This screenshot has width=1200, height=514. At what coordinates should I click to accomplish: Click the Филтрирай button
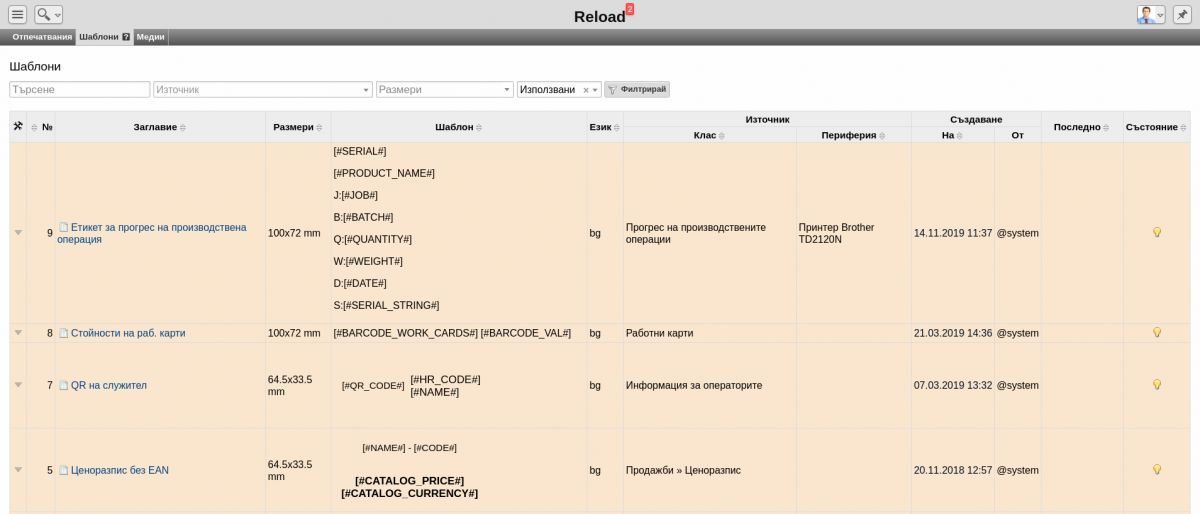pos(637,89)
